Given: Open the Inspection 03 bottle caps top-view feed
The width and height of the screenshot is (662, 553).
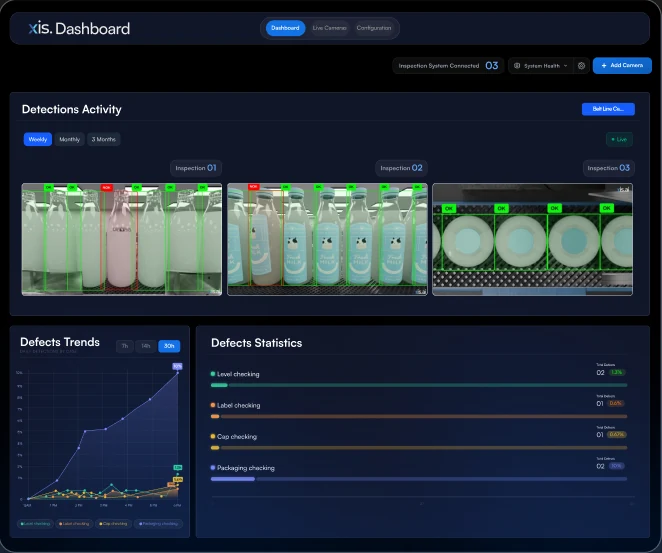Looking at the screenshot, I should pyautogui.click(x=532, y=239).
